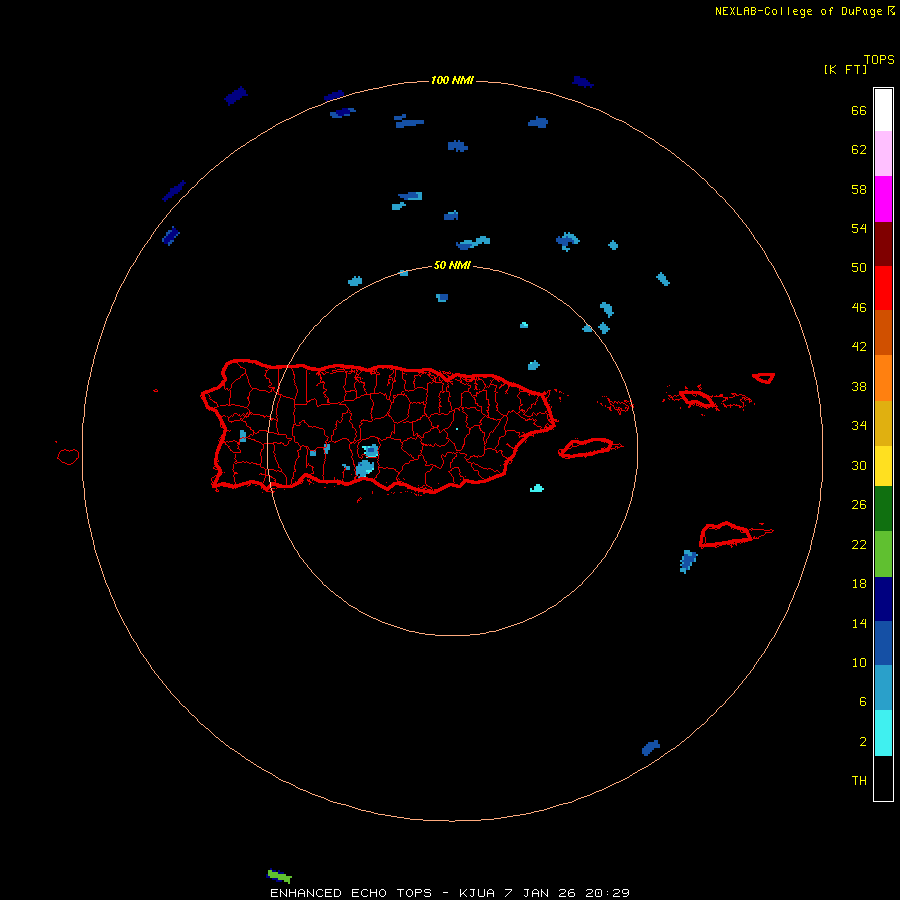Pick the light blue legend swatch

click(x=883, y=688)
